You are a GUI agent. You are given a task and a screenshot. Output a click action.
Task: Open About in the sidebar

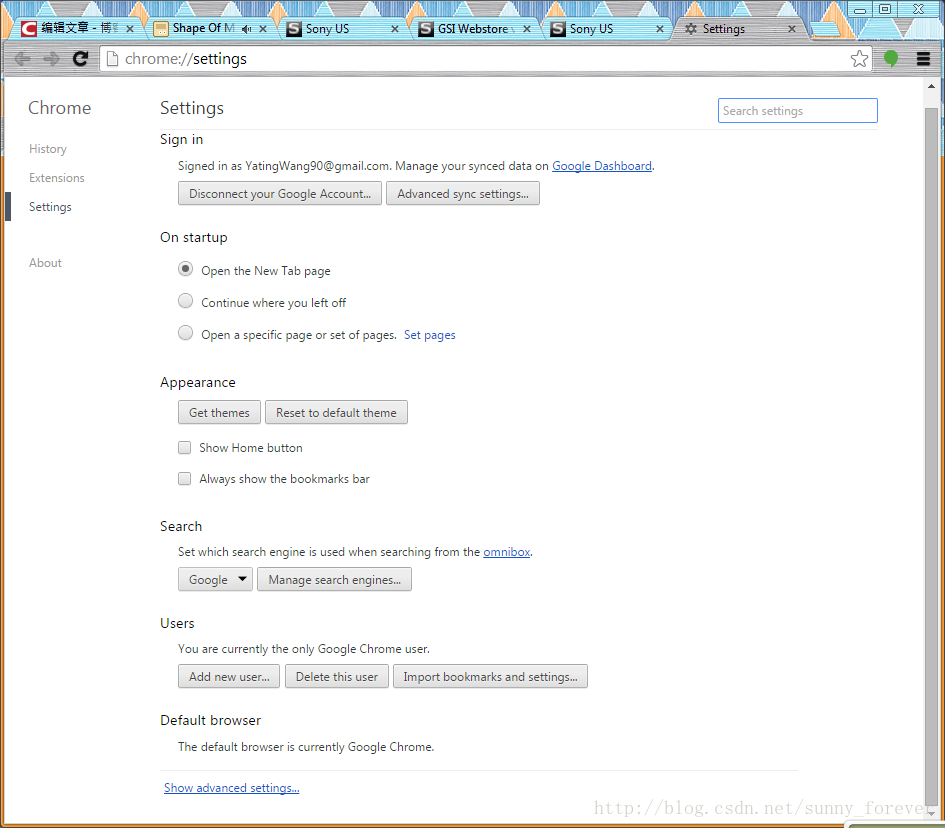[45, 263]
